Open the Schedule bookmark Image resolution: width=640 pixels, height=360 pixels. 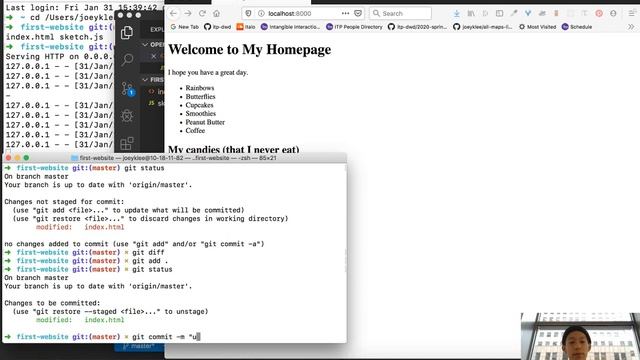[x=577, y=27]
